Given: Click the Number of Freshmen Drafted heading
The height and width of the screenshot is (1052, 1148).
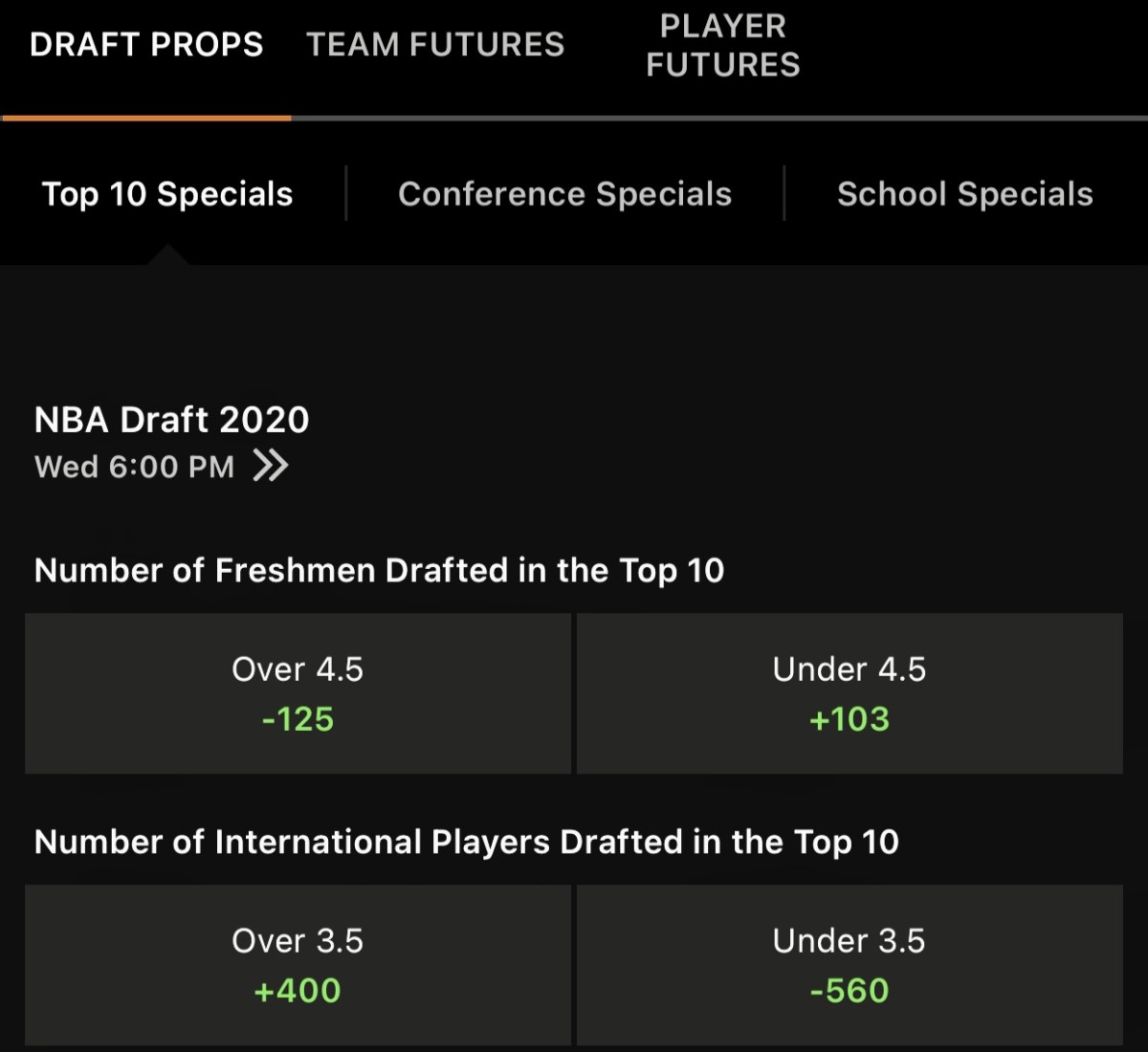Looking at the screenshot, I should (379, 571).
